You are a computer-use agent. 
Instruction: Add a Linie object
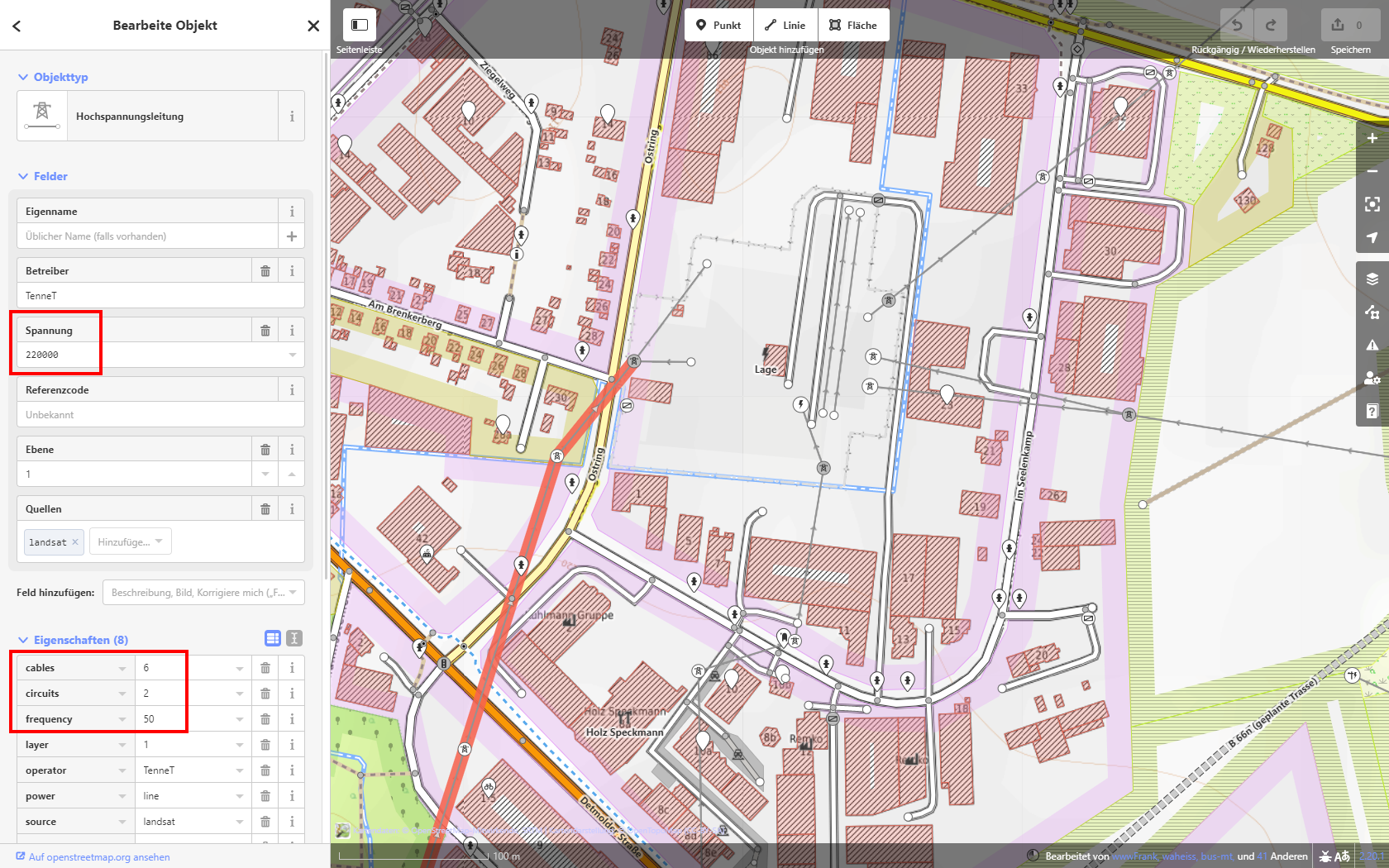[x=785, y=25]
